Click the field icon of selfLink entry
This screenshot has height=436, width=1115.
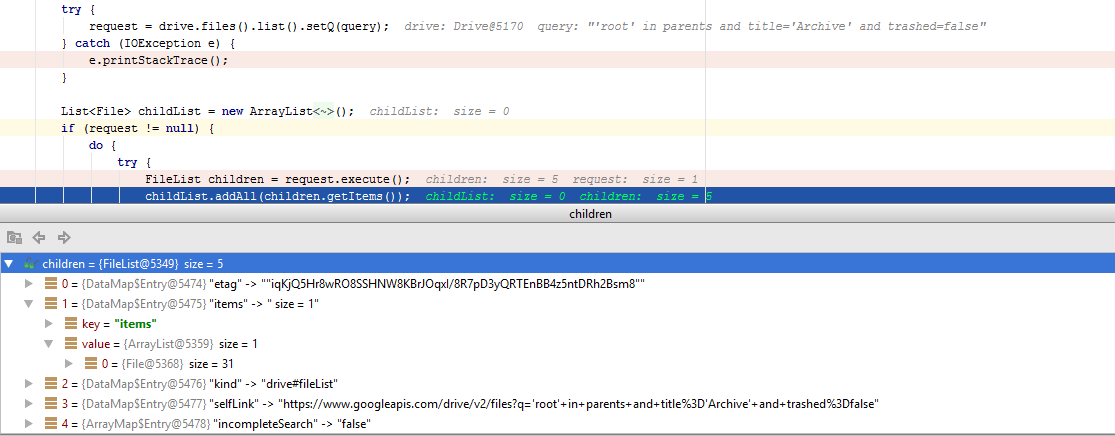50,404
